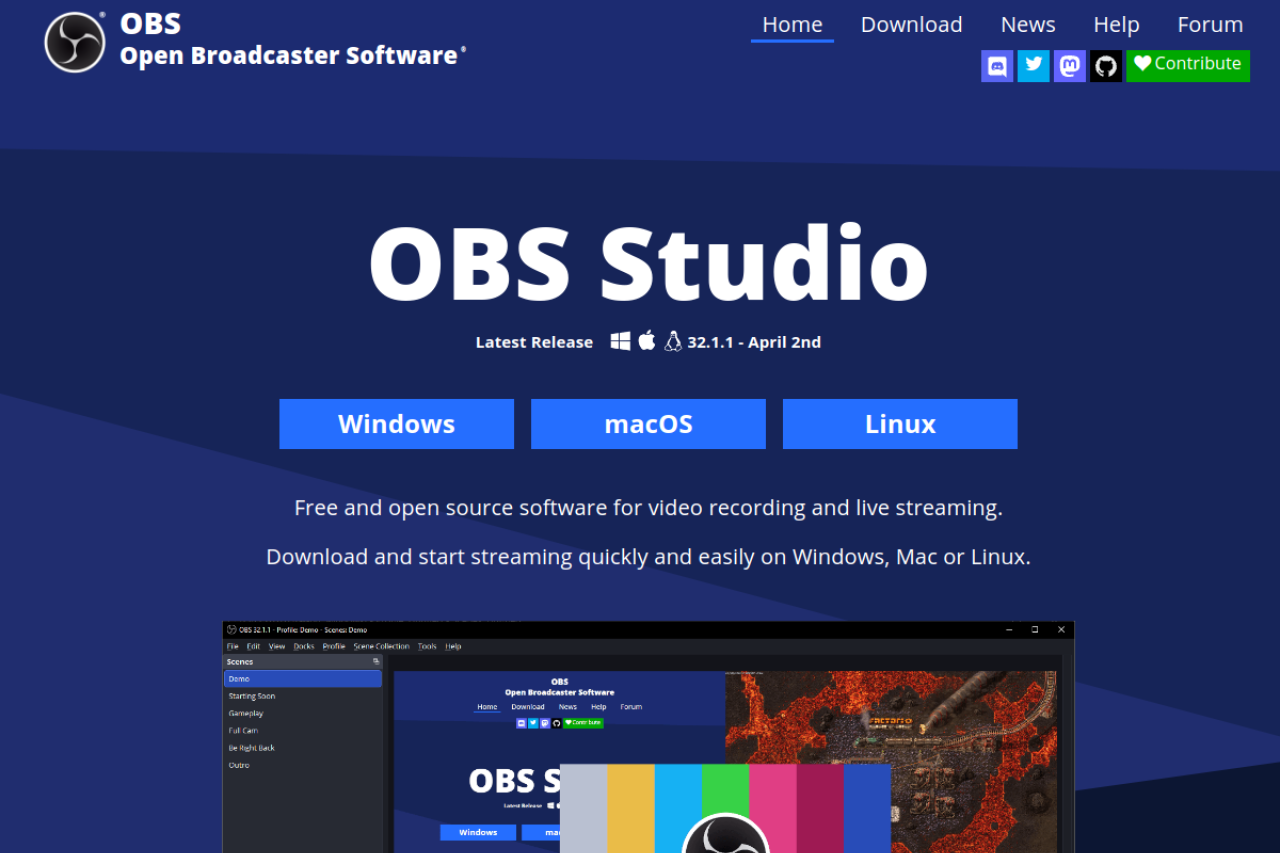
Task: Click the small Windows button inside the OBS preview
Action: point(478,832)
